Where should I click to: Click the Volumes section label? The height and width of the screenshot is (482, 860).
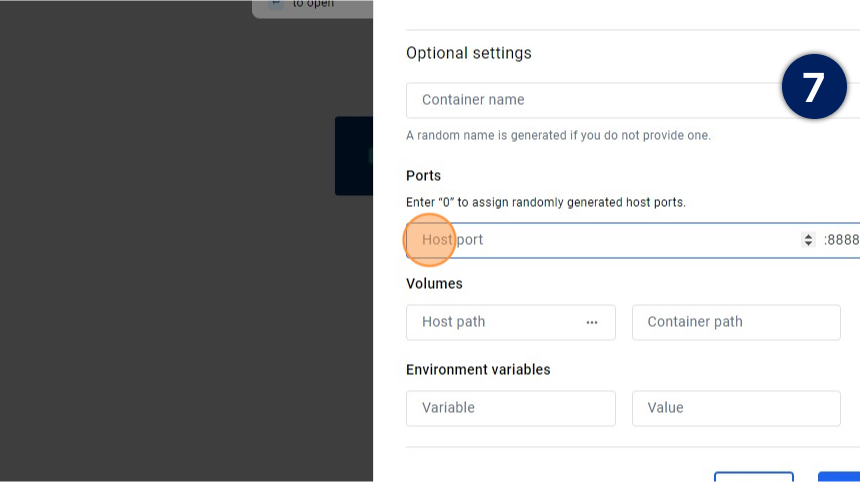point(434,283)
